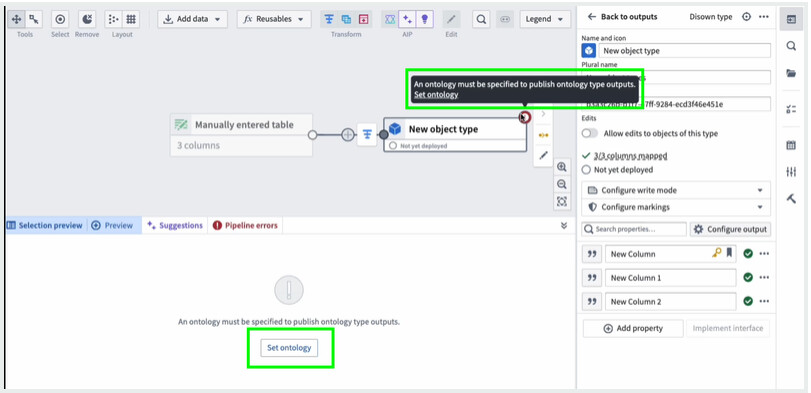This screenshot has width=811, height=393.
Task: Expand Configure write mode
Action: pyautogui.click(x=676, y=190)
